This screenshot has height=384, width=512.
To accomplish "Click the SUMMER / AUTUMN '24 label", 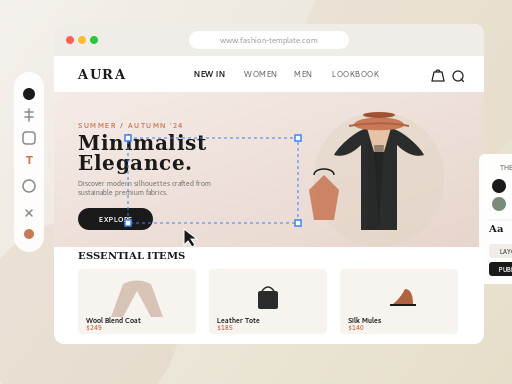I will (x=130, y=125).
